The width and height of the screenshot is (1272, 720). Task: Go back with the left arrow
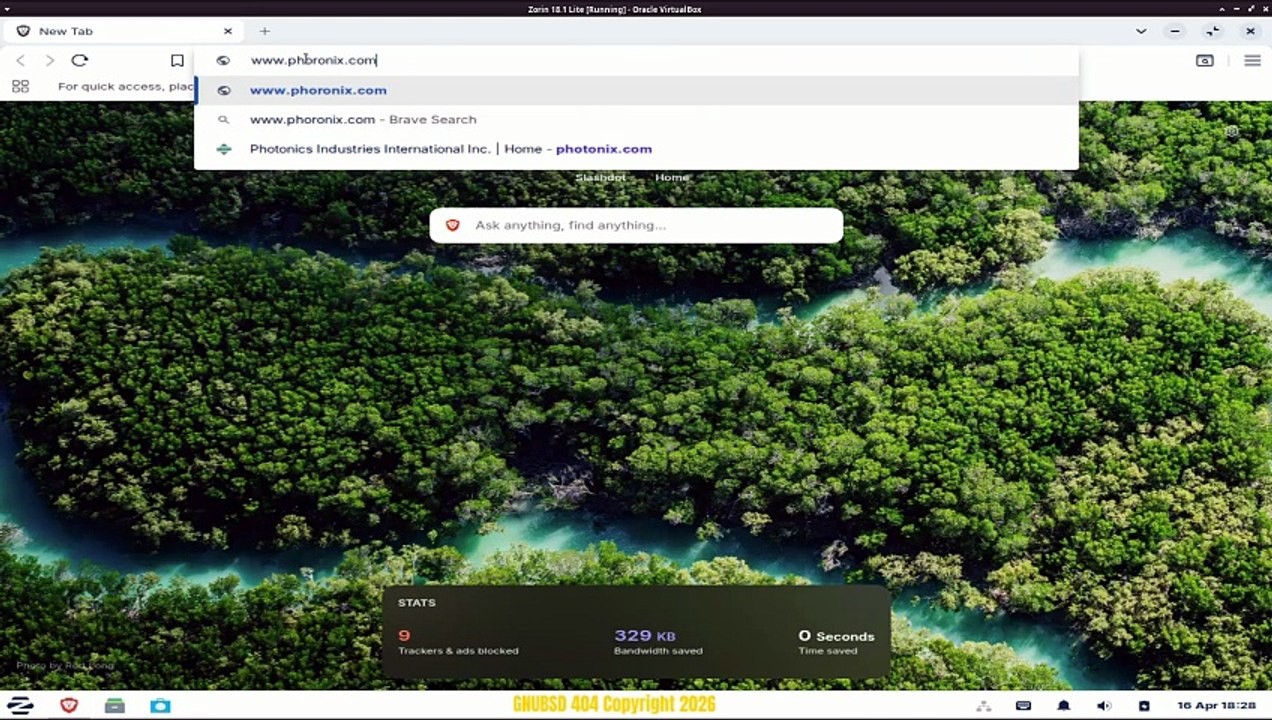click(x=21, y=60)
